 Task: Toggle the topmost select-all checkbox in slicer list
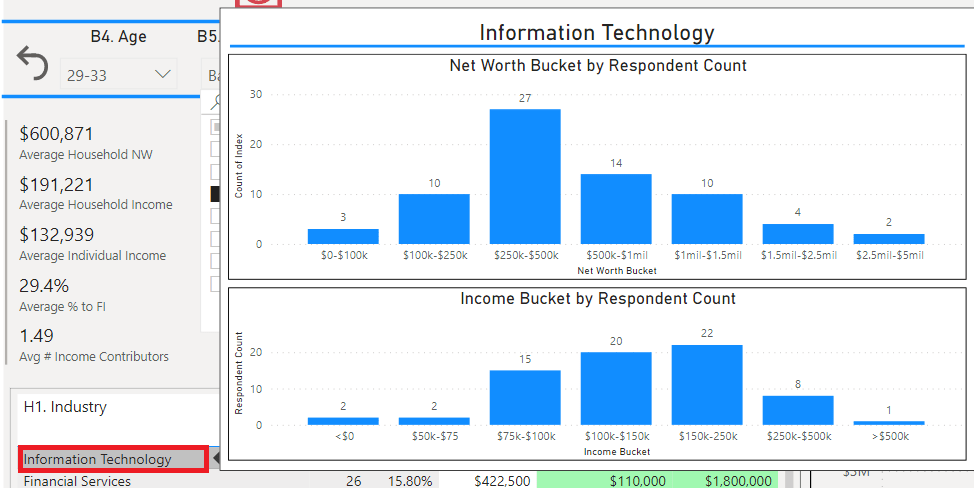(x=214, y=127)
